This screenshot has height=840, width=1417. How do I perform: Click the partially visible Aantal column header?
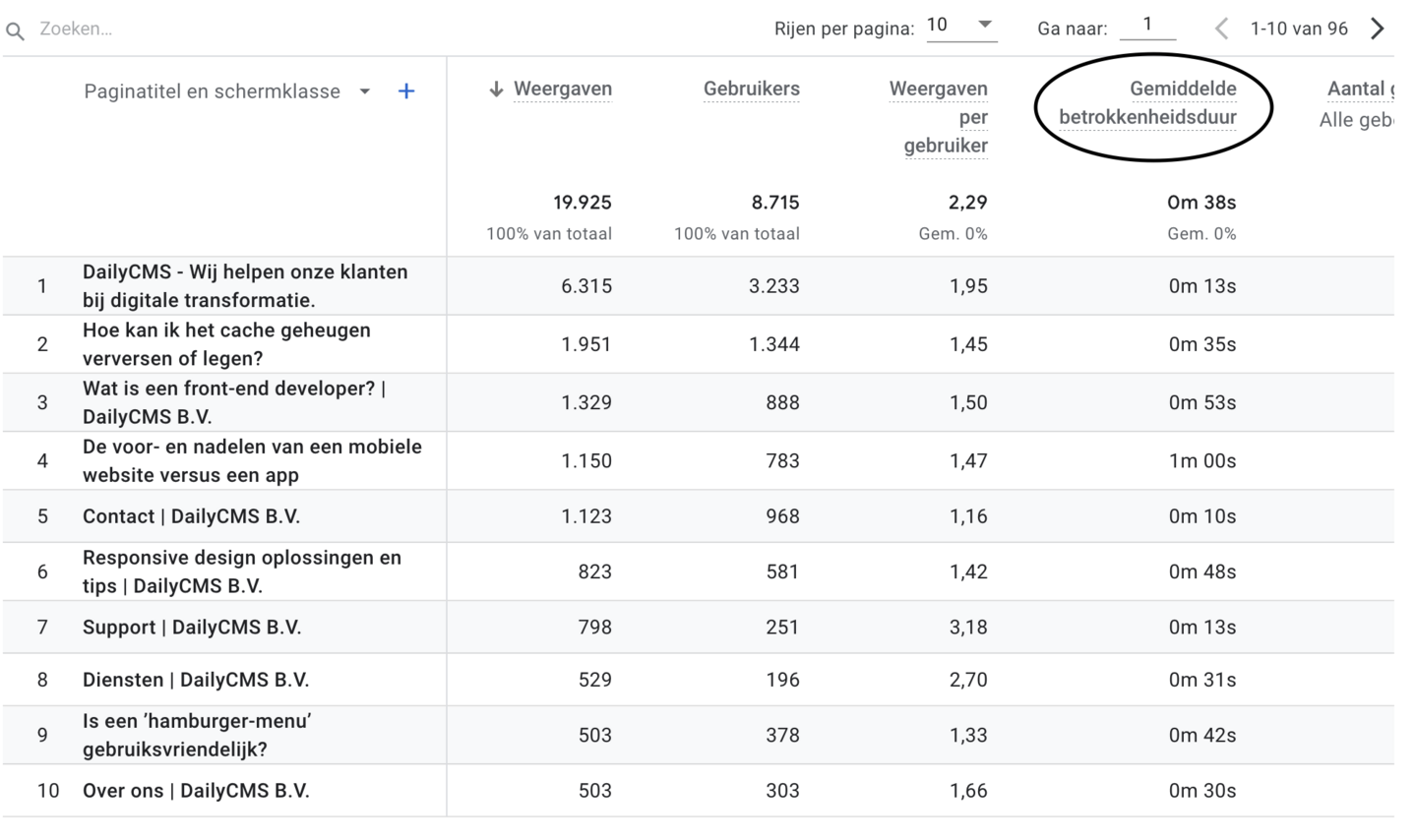[1359, 90]
